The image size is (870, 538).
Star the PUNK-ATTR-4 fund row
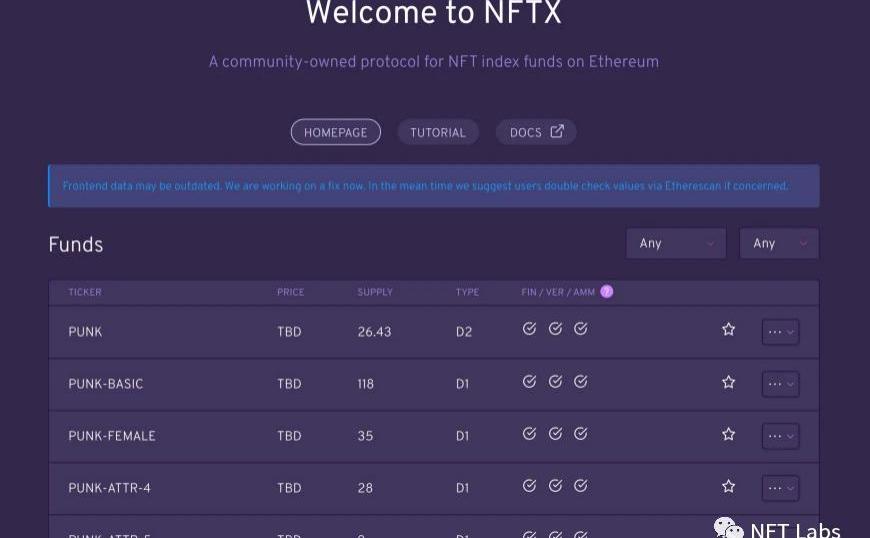[728, 486]
